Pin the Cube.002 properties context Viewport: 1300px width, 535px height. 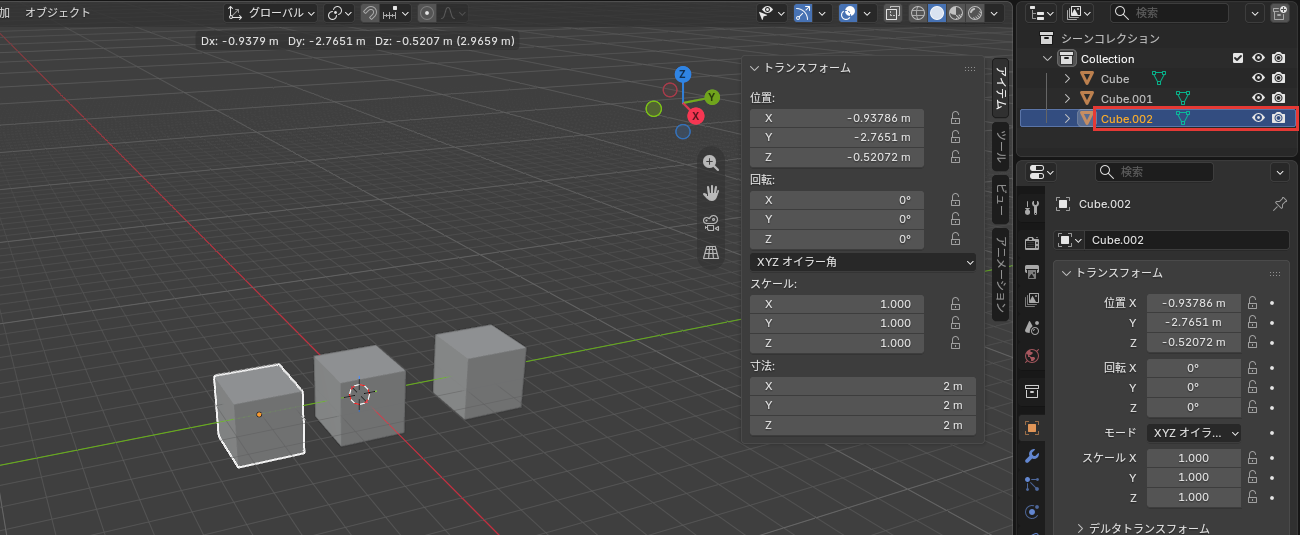click(1279, 204)
